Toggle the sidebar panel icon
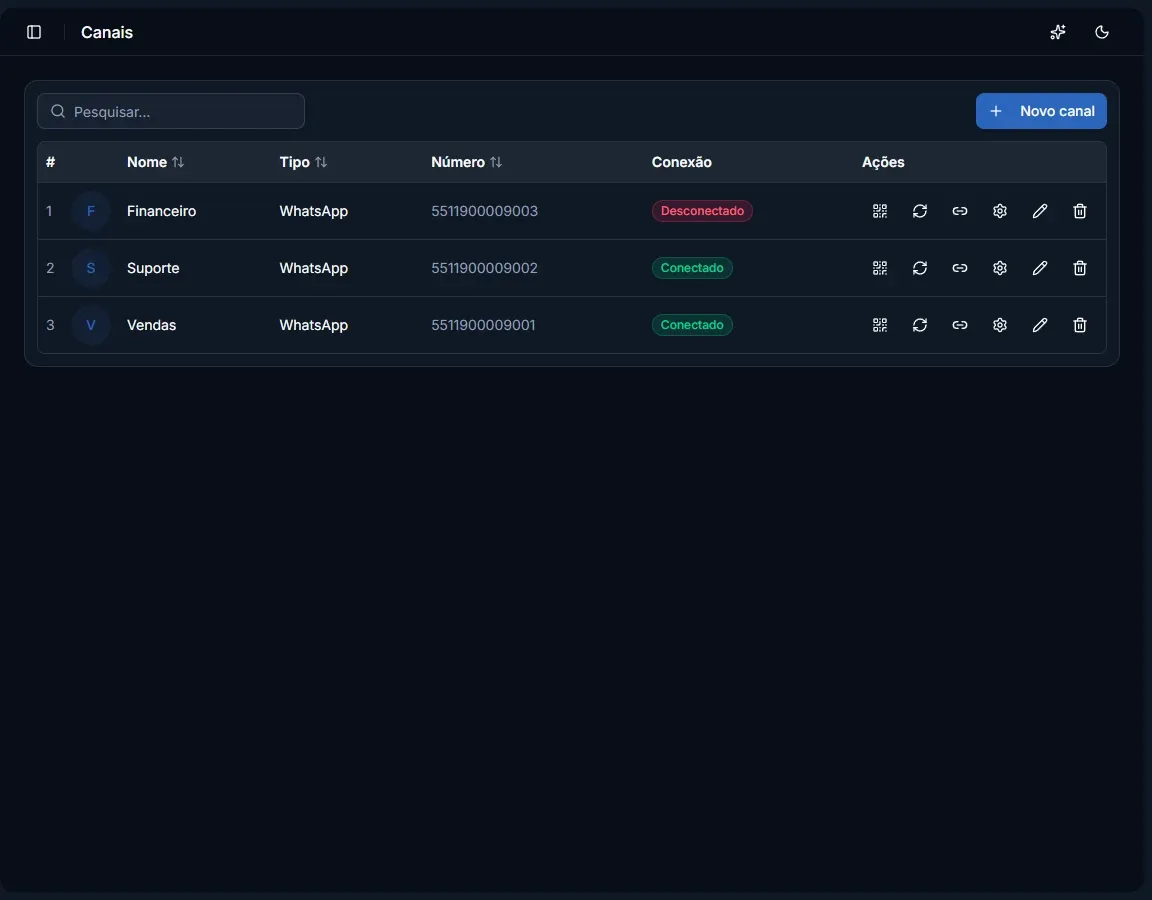This screenshot has height=900, width=1152. point(34,32)
